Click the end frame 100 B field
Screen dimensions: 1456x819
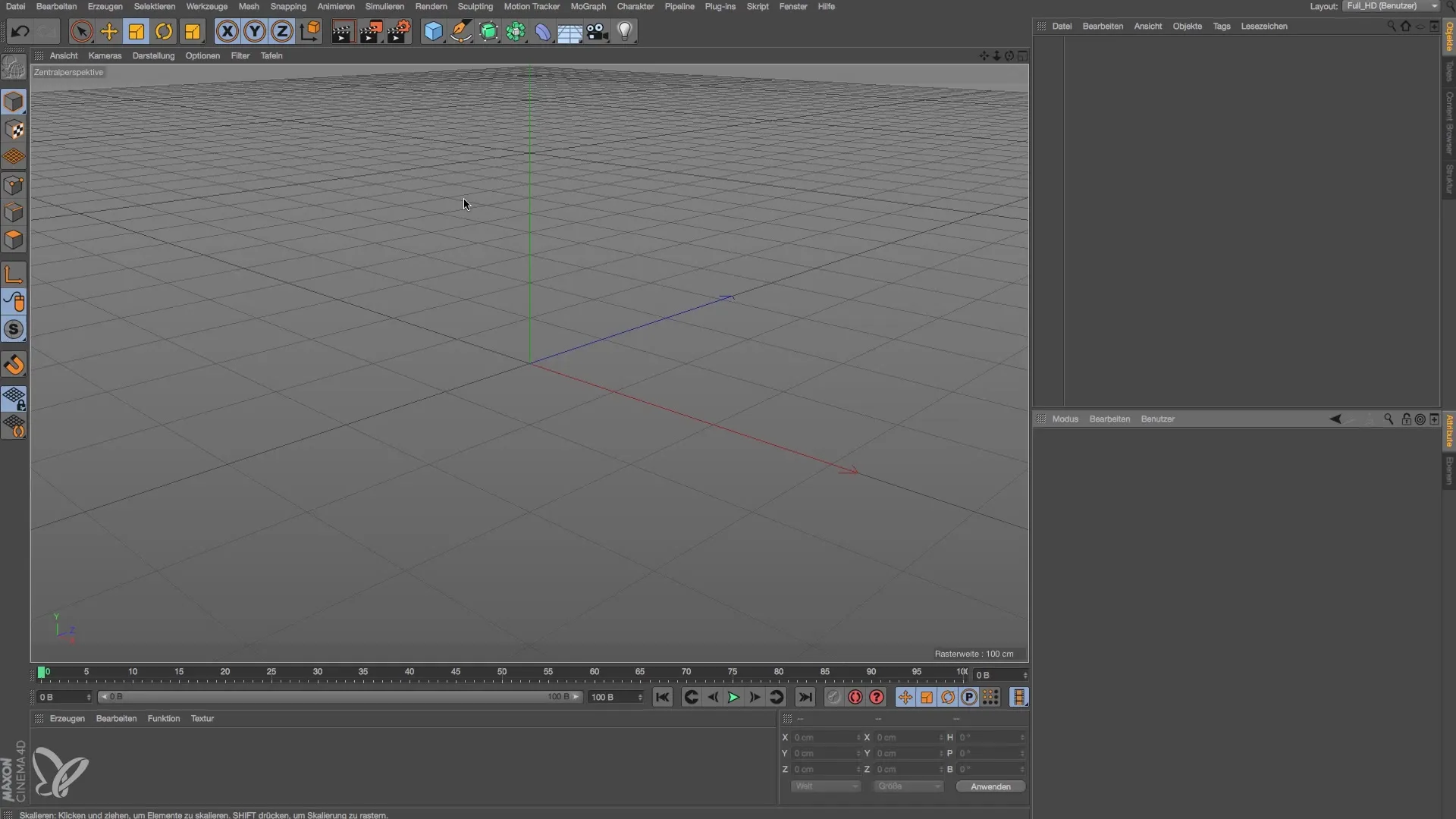tap(616, 697)
